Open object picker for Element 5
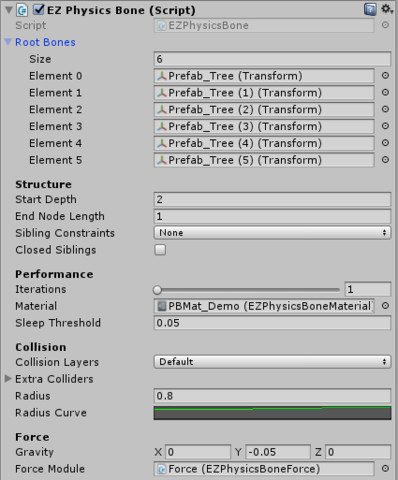The width and height of the screenshot is (398, 480). (385, 160)
